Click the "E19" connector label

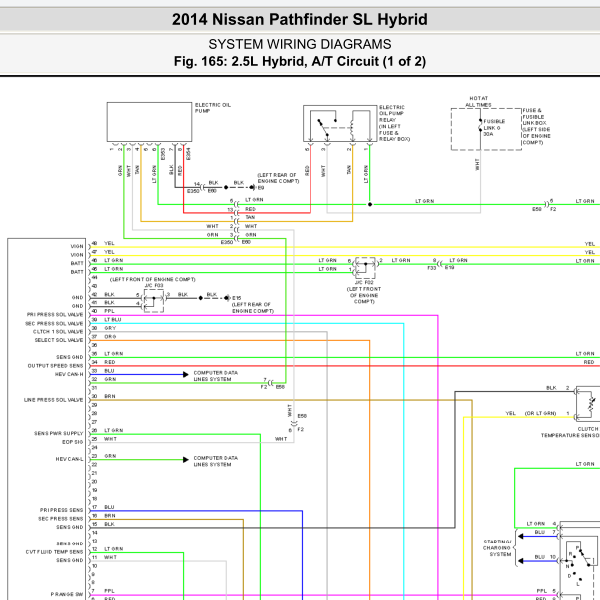[449, 267]
